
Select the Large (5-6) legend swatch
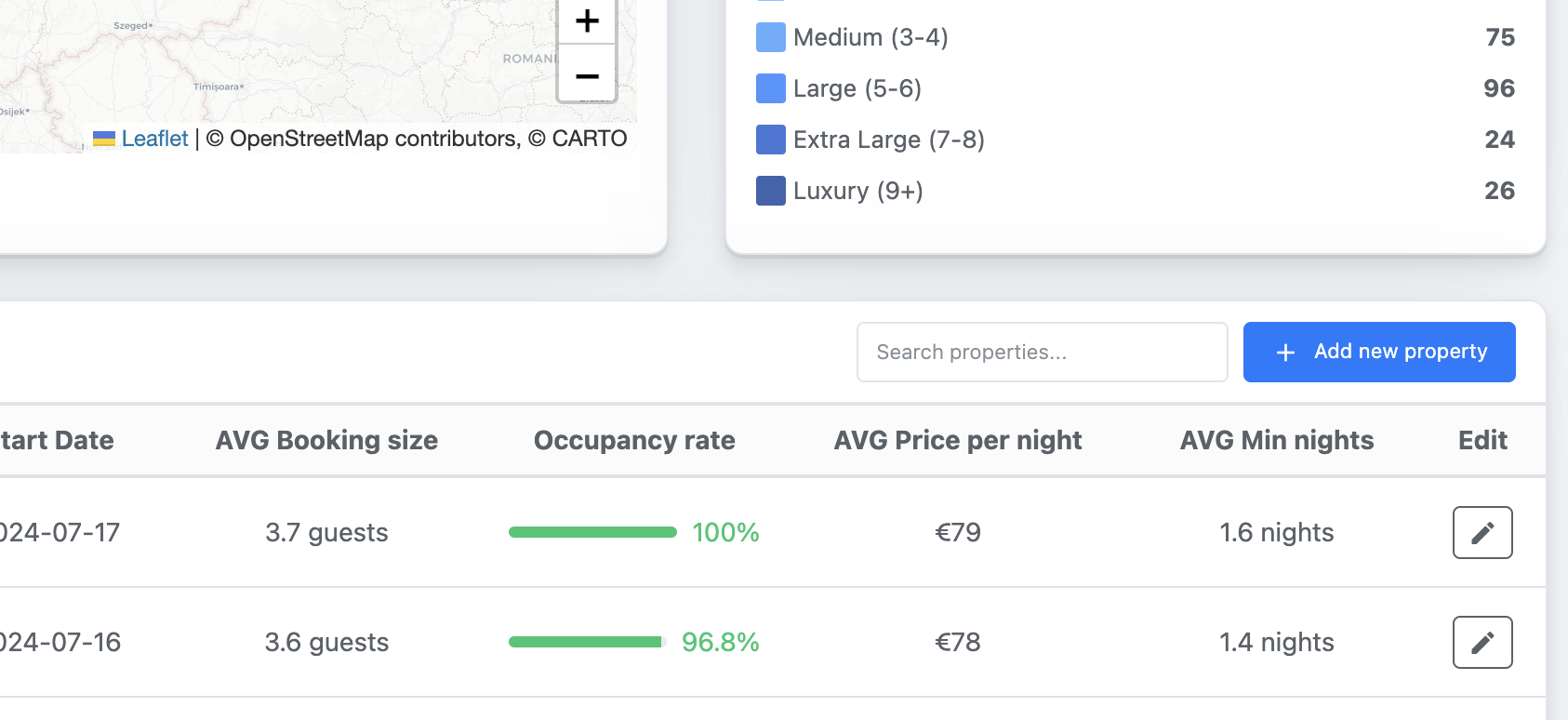770,88
